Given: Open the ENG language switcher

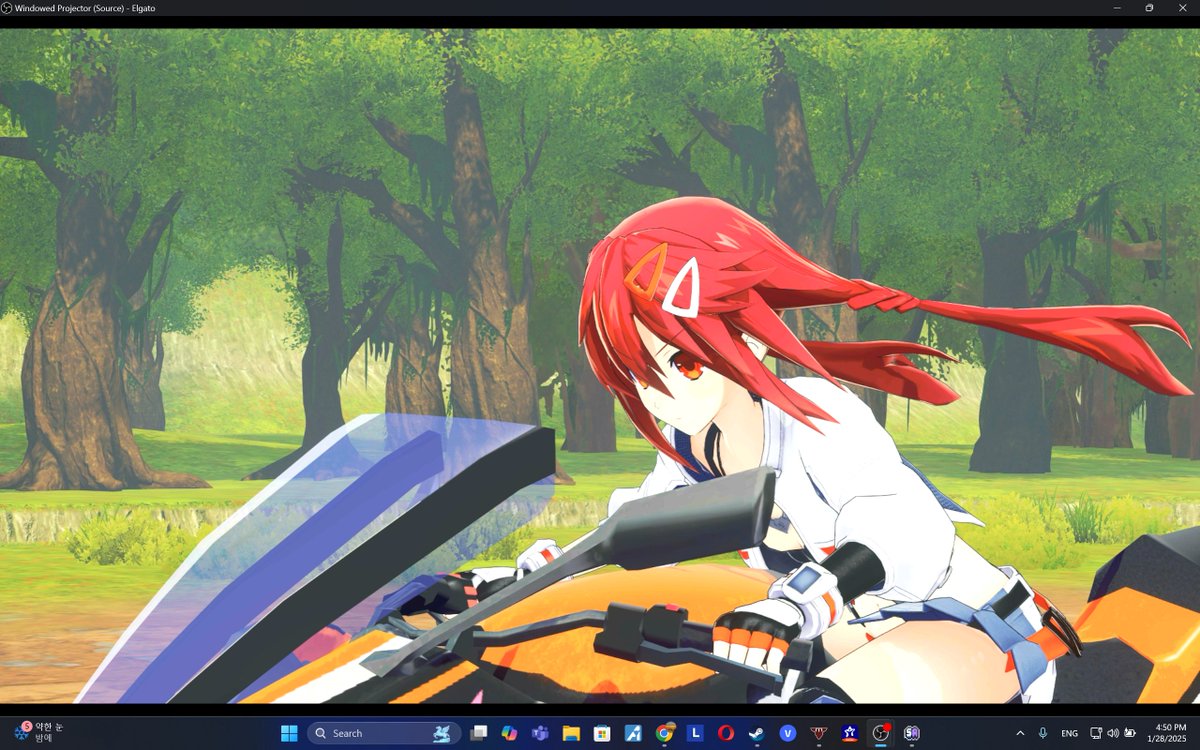Looking at the screenshot, I should tap(1069, 733).
